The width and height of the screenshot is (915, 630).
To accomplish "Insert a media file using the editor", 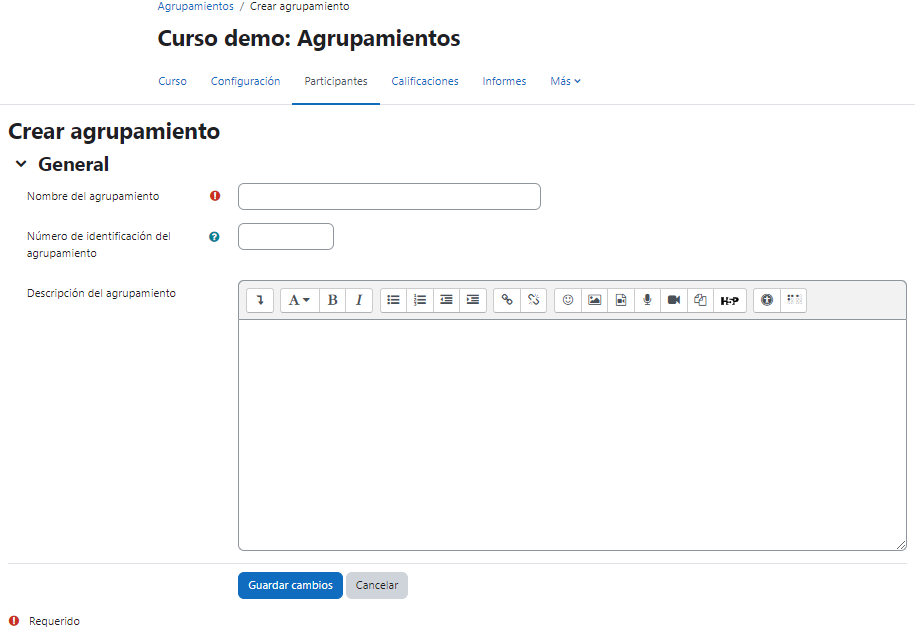I will pos(621,300).
